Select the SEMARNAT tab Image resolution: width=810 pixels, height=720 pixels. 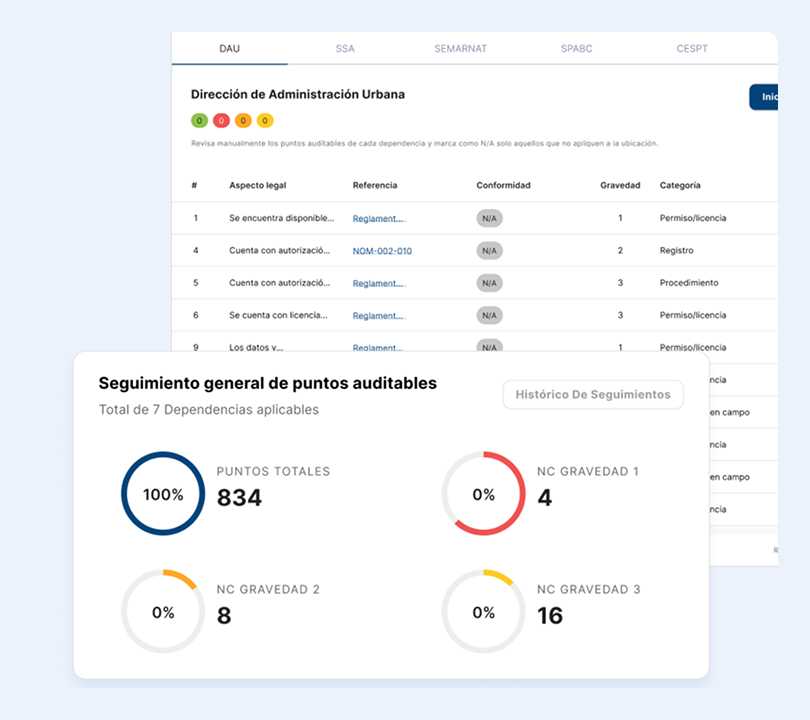[x=460, y=49]
